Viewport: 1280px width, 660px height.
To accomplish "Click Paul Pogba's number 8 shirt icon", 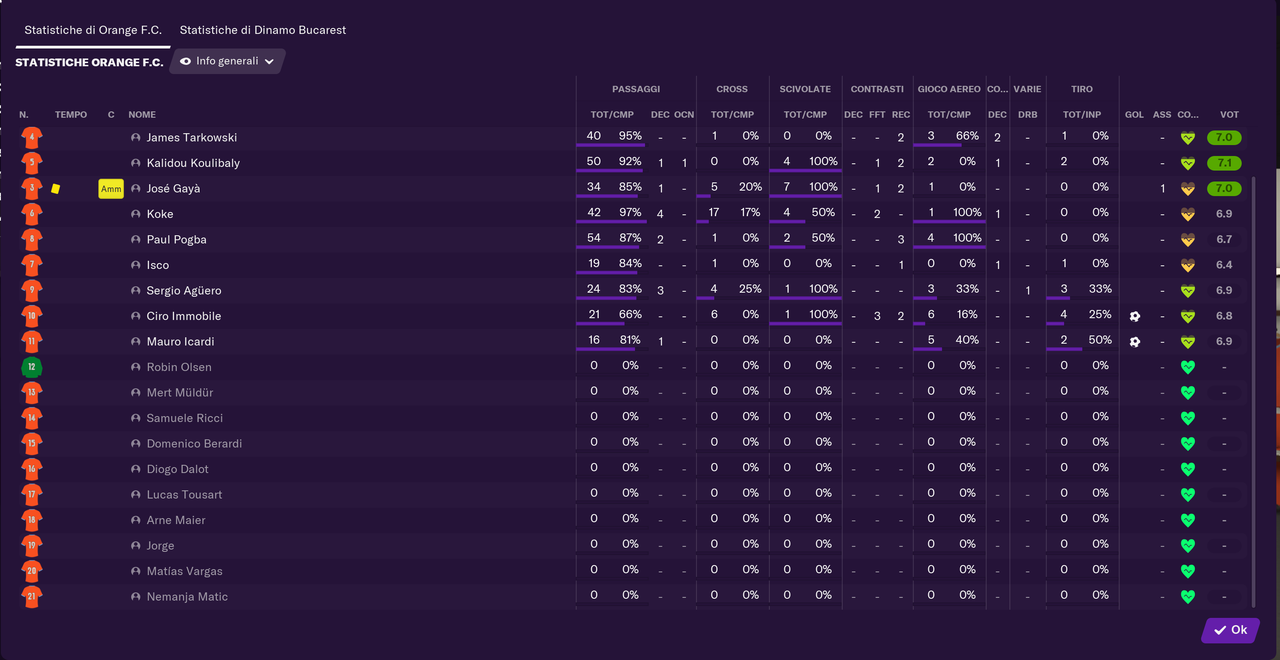I will (32, 240).
